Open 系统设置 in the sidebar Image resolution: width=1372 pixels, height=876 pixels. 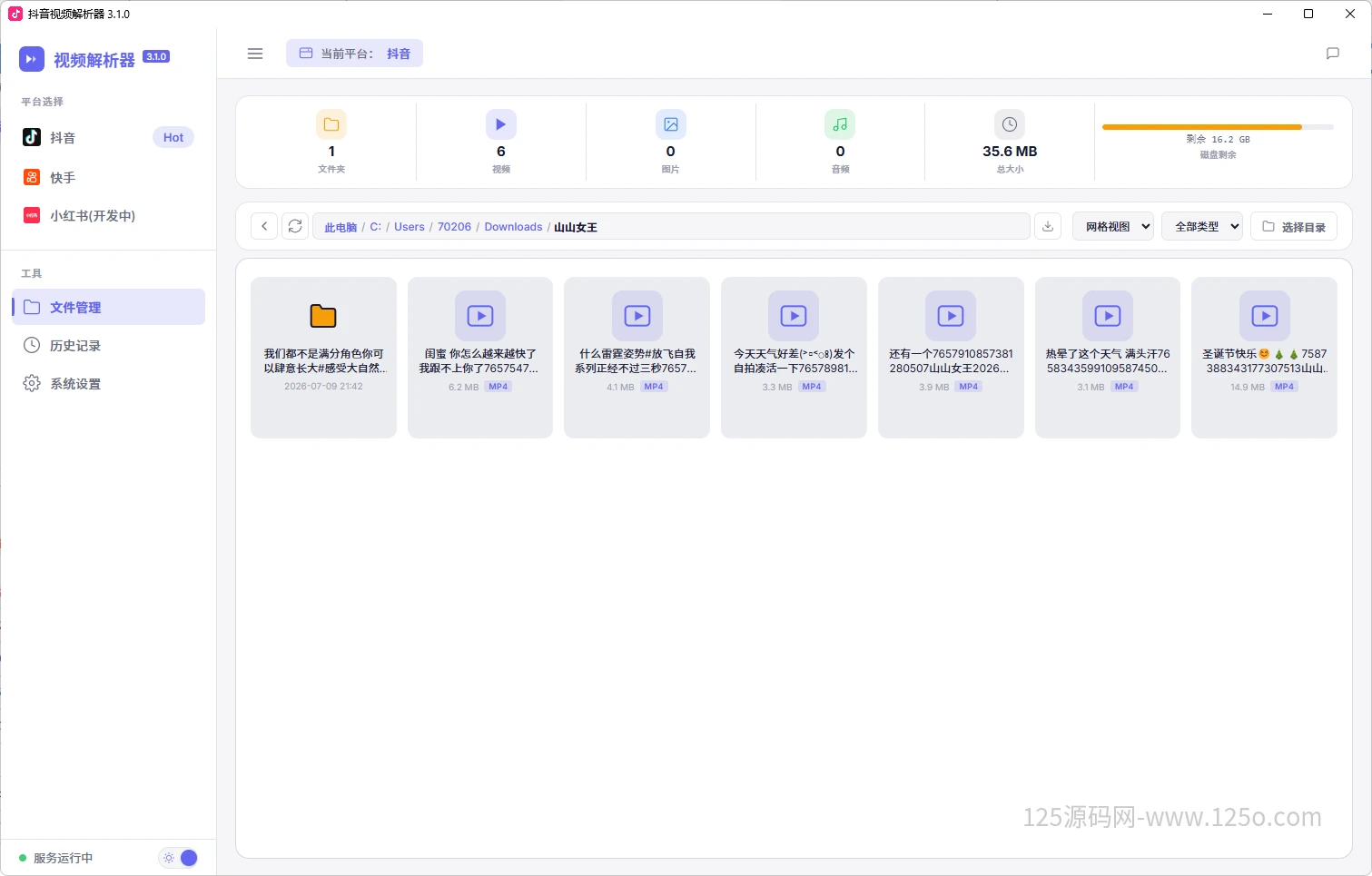pos(108,383)
